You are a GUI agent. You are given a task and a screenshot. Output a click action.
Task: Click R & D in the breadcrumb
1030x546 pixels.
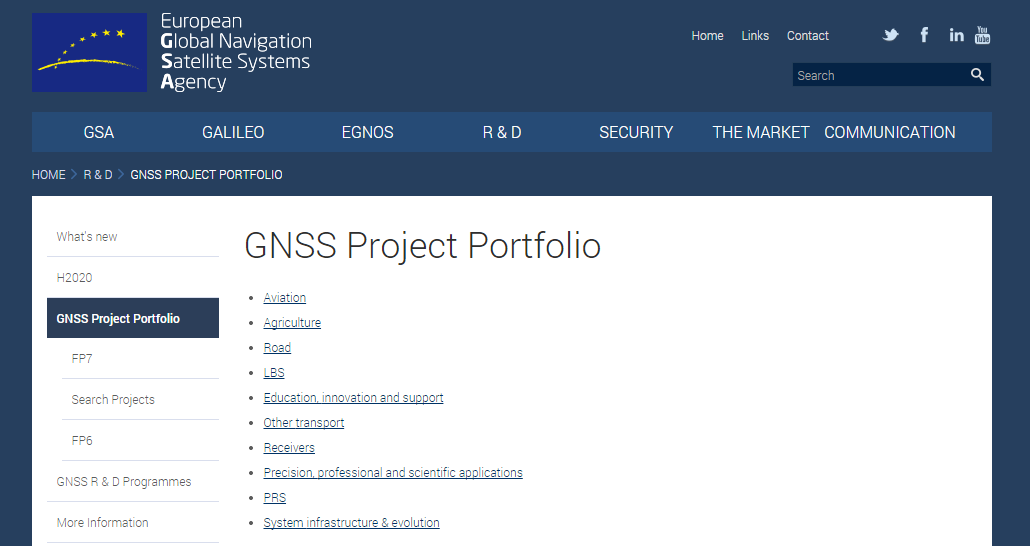pyautogui.click(x=98, y=175)
